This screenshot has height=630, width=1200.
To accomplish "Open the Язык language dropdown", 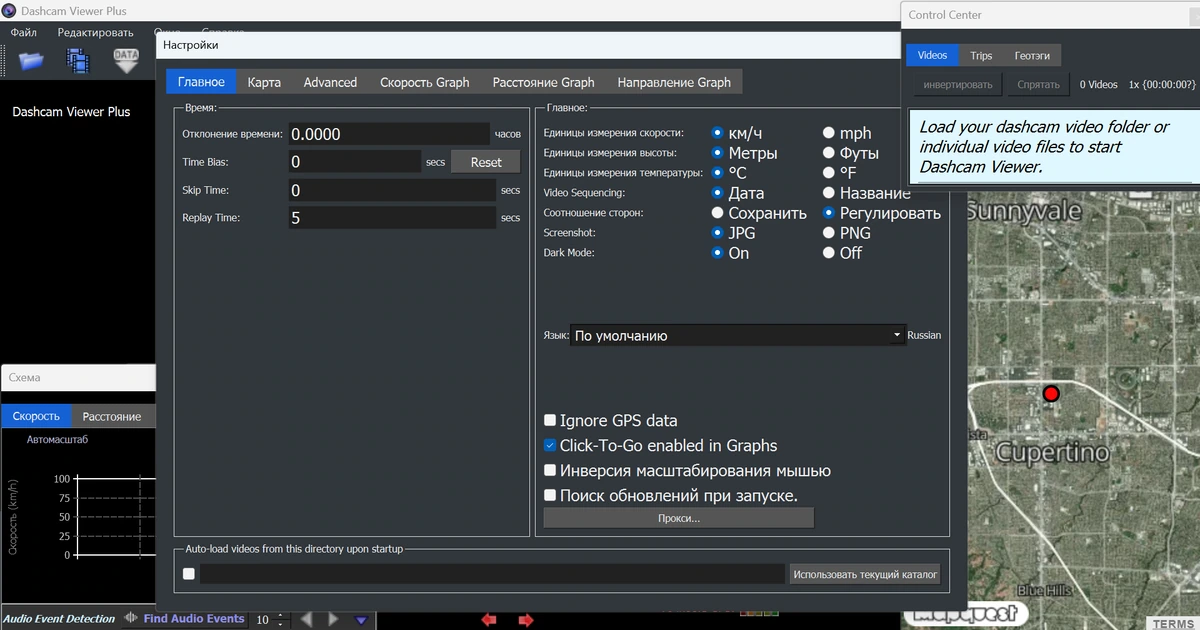I will (738, 336).
